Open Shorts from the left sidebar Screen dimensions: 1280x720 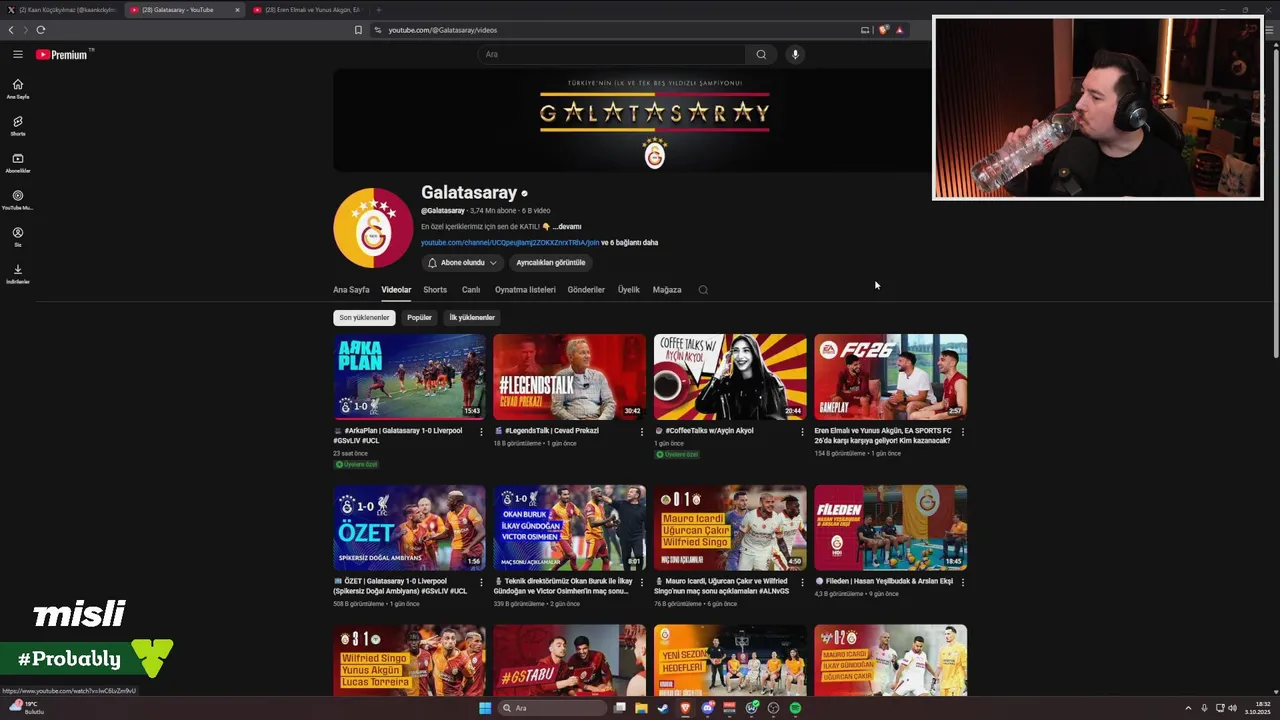click(x=18, y=126)
